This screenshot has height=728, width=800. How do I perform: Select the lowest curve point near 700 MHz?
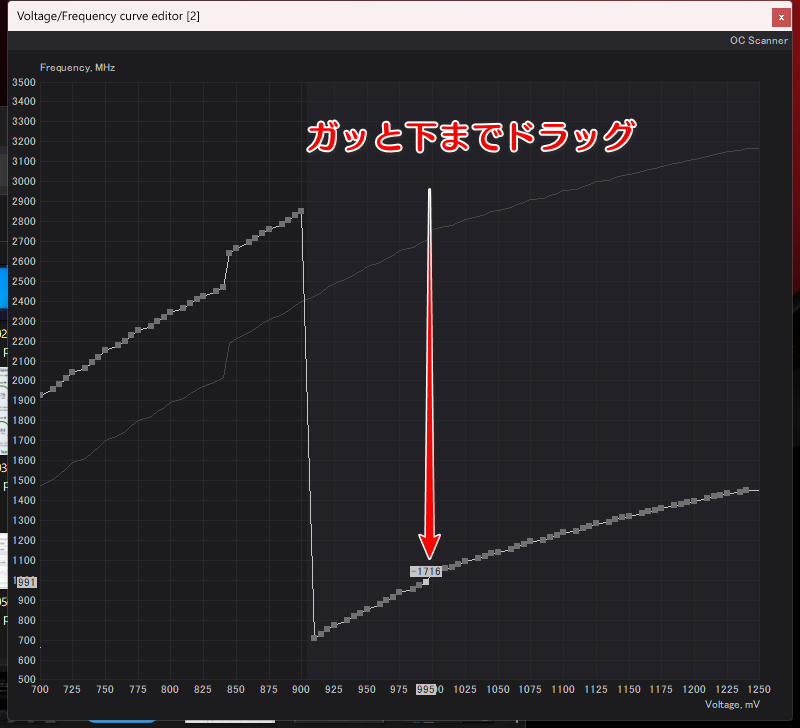click(315, 637)
